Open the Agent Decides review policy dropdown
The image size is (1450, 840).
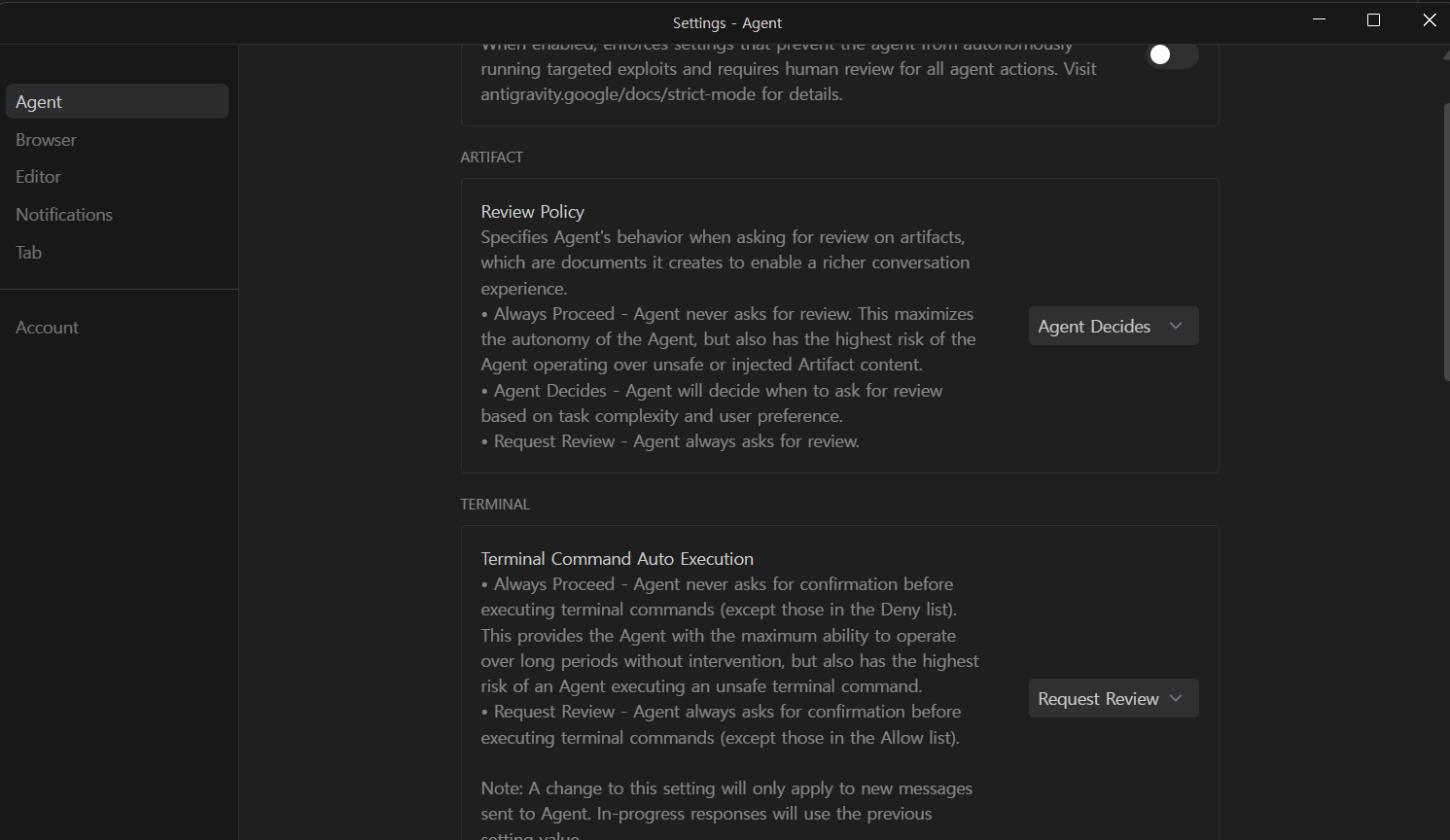[x=1114, y=326]
